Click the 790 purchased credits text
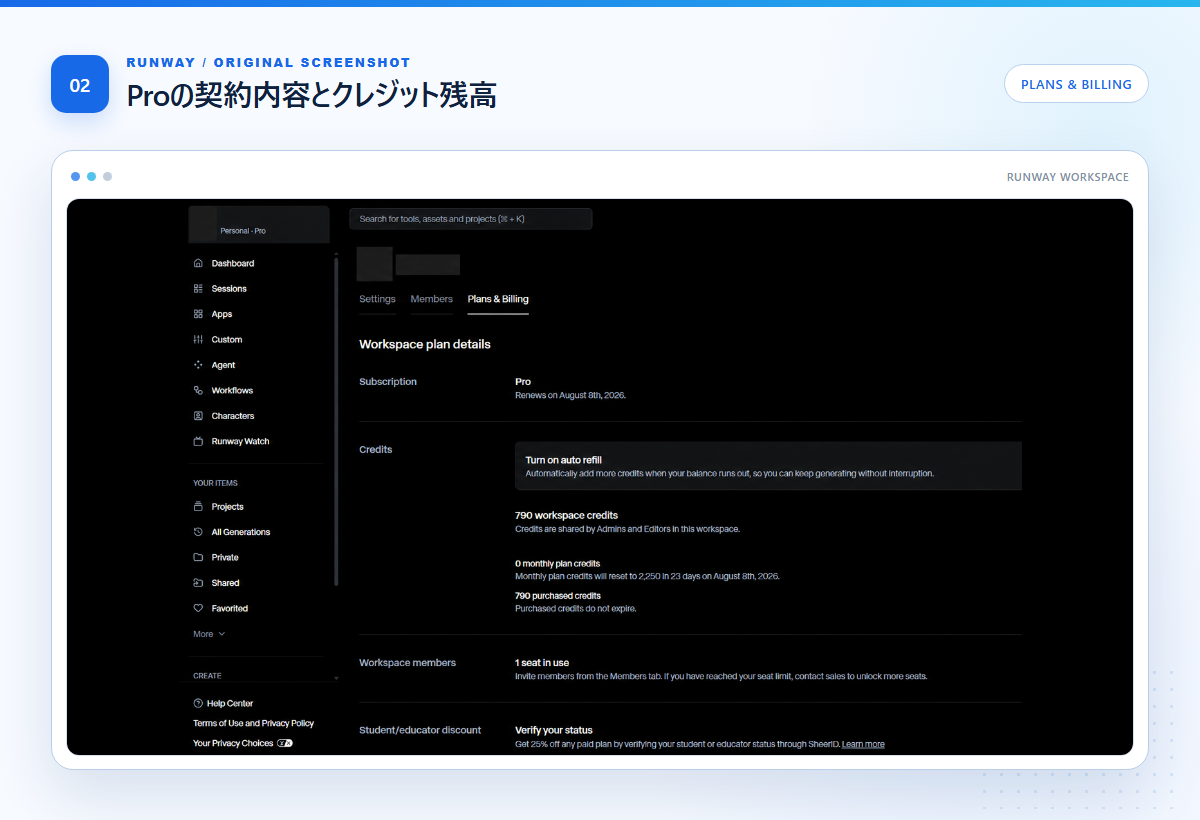The height and width of the screenshot is (820, 1200). point(557,595)
